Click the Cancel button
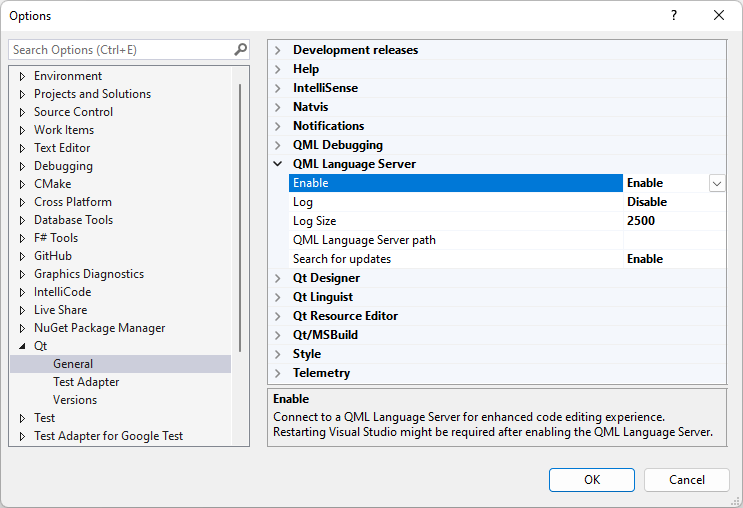Screen dimensions: 743x508 [687, 480]
